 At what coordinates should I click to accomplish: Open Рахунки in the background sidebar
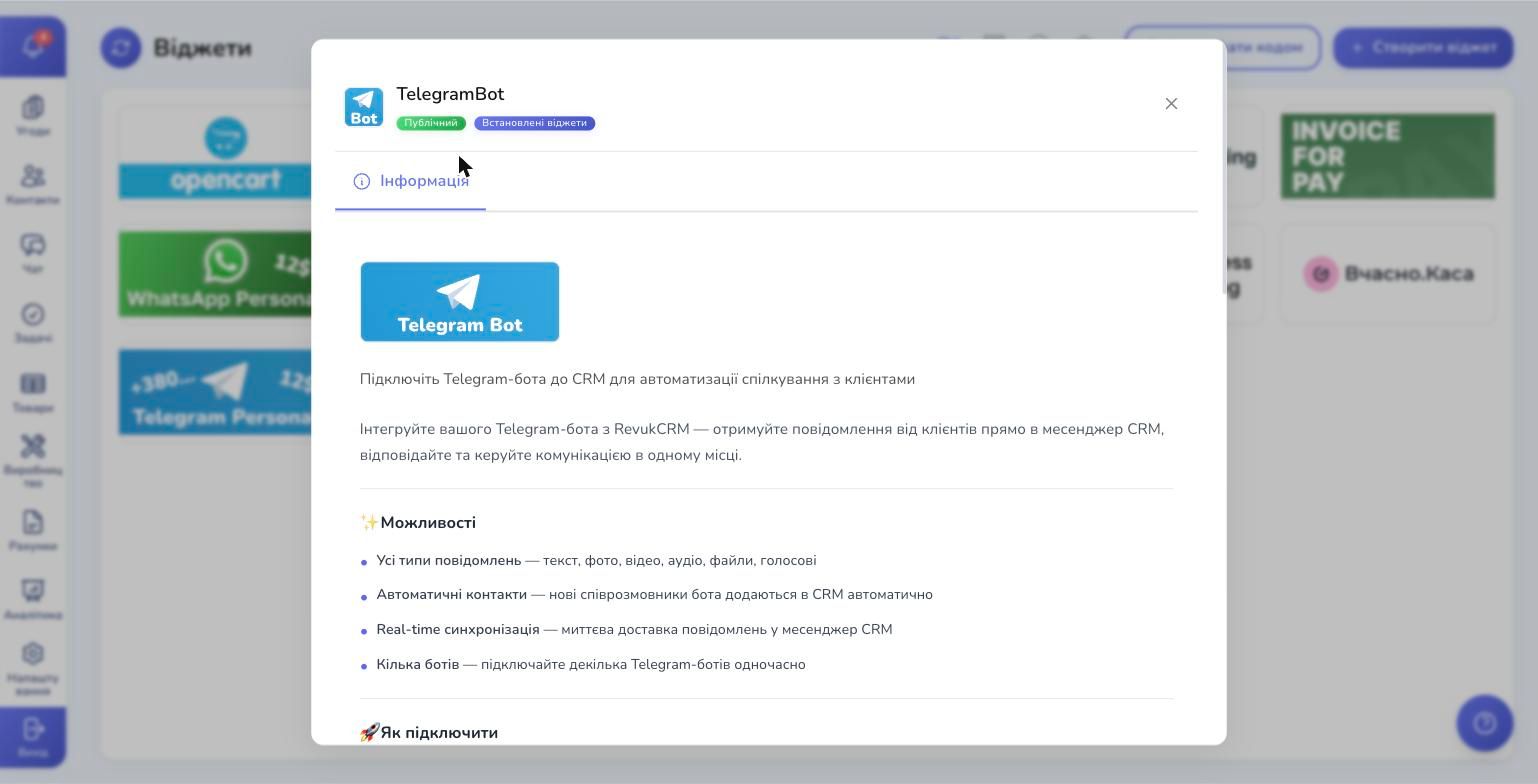click(33, 531)
